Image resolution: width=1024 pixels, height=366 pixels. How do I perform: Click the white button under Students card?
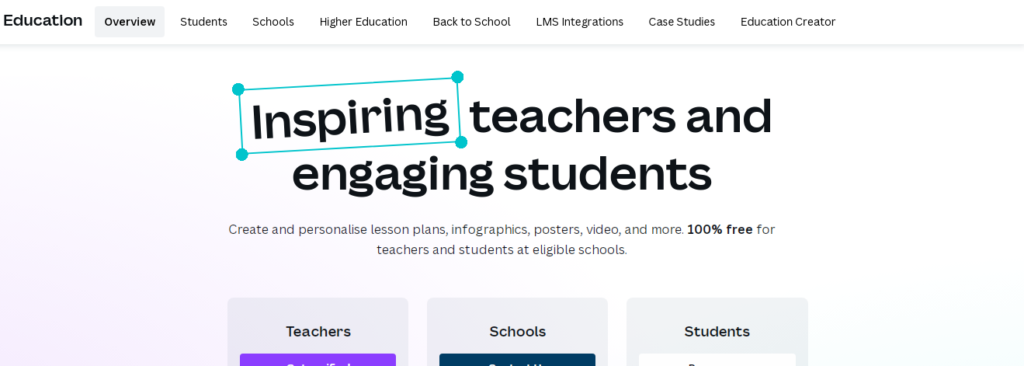click(717, 360)
